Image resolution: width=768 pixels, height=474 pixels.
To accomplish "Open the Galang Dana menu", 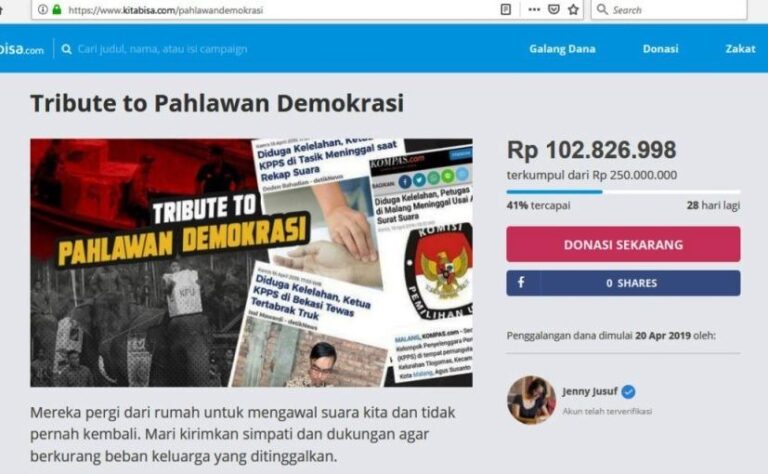I will (562, 48).
